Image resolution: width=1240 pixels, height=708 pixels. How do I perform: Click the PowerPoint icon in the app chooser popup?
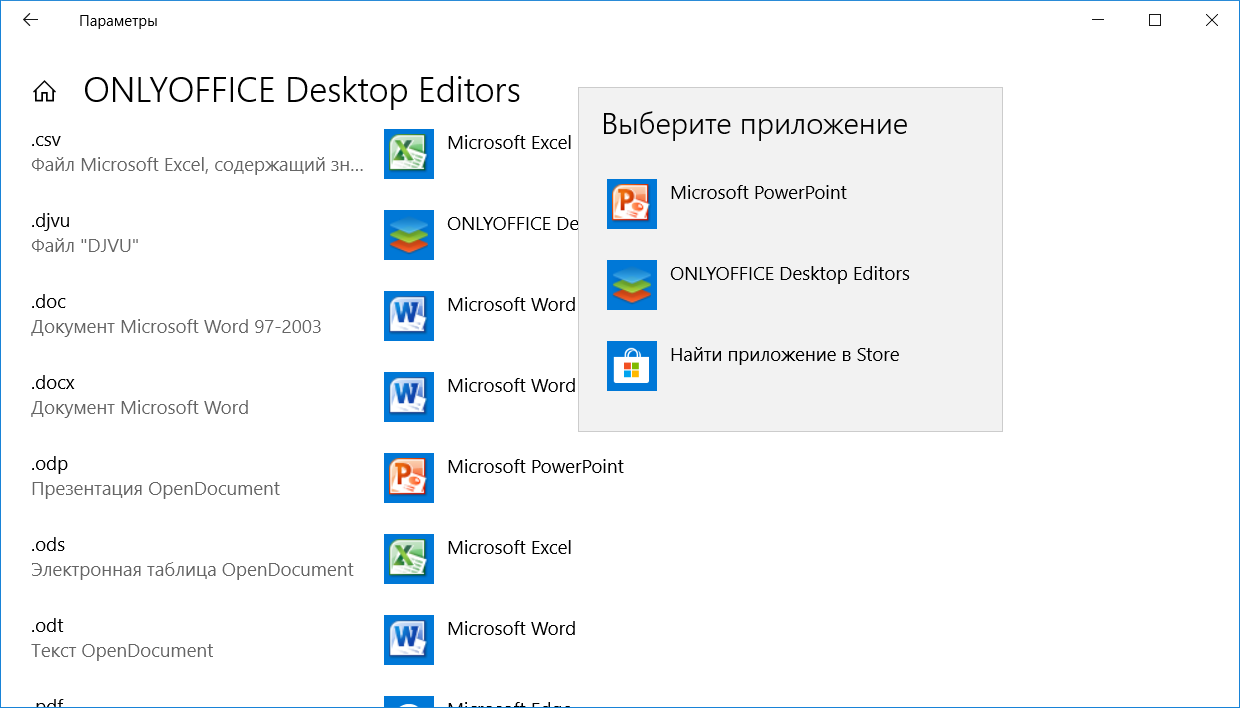pyautogui.click(x=632, y=204)
